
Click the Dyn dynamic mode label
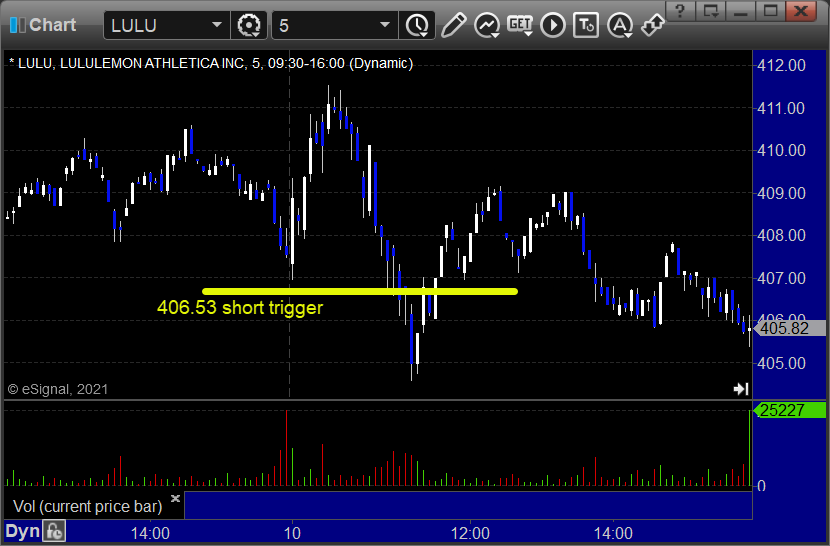(x=23, y=531)
